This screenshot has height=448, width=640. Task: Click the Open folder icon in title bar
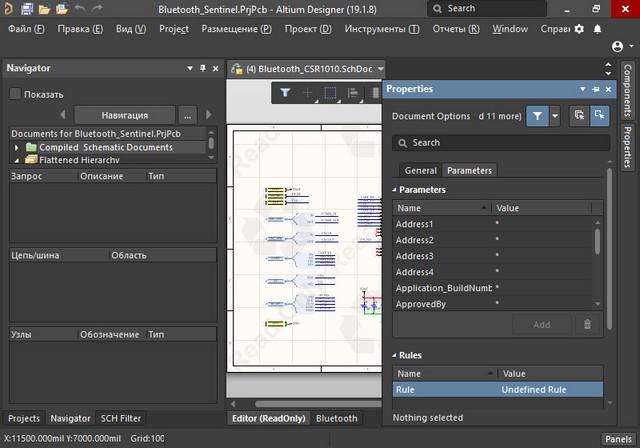[x=44, y=9]
